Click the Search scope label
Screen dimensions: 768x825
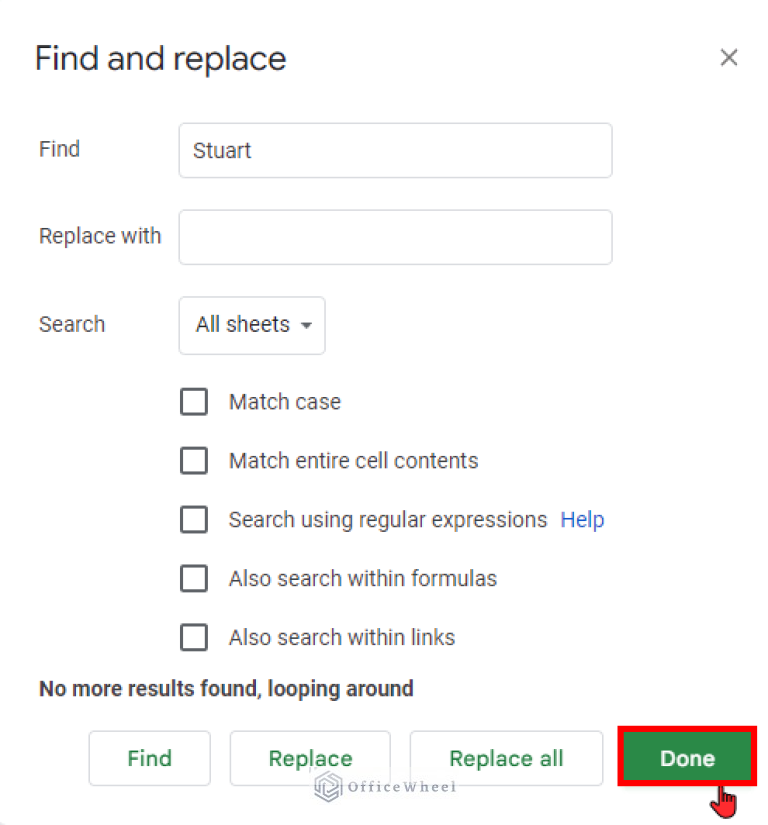pyautogui.click(x=71, y=325)
